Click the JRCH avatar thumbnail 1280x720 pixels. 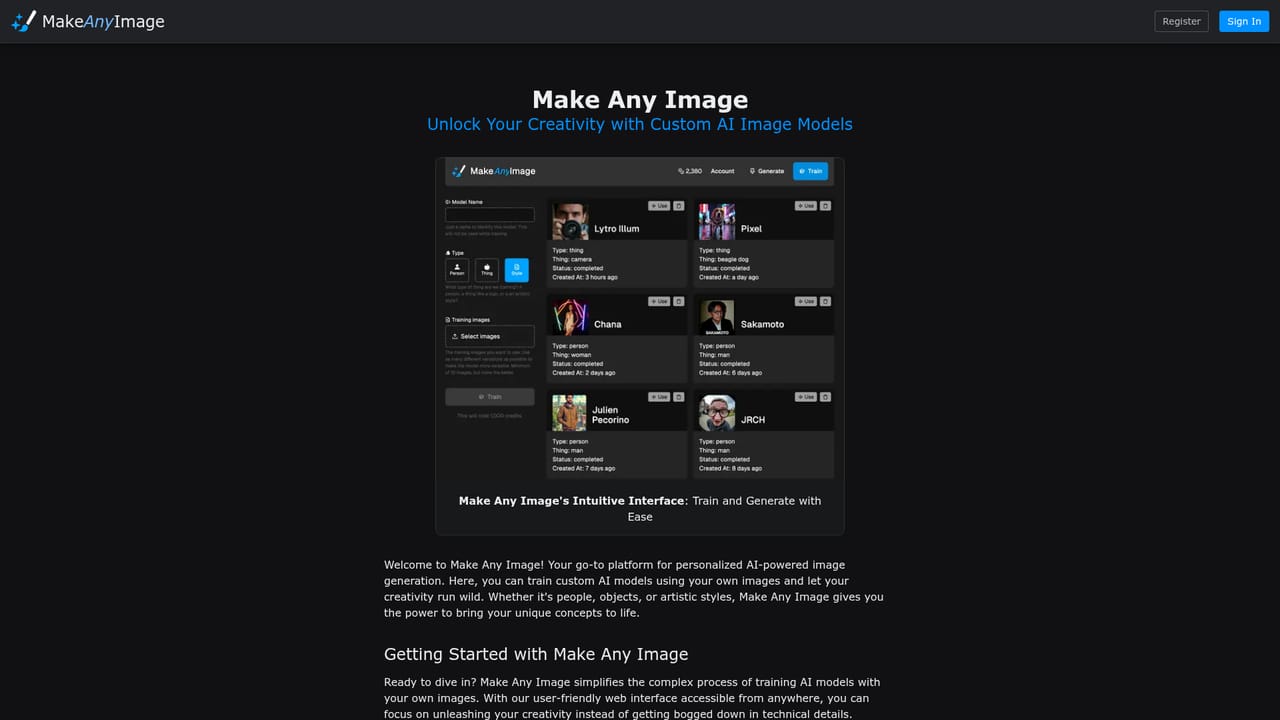coord(717,413)
